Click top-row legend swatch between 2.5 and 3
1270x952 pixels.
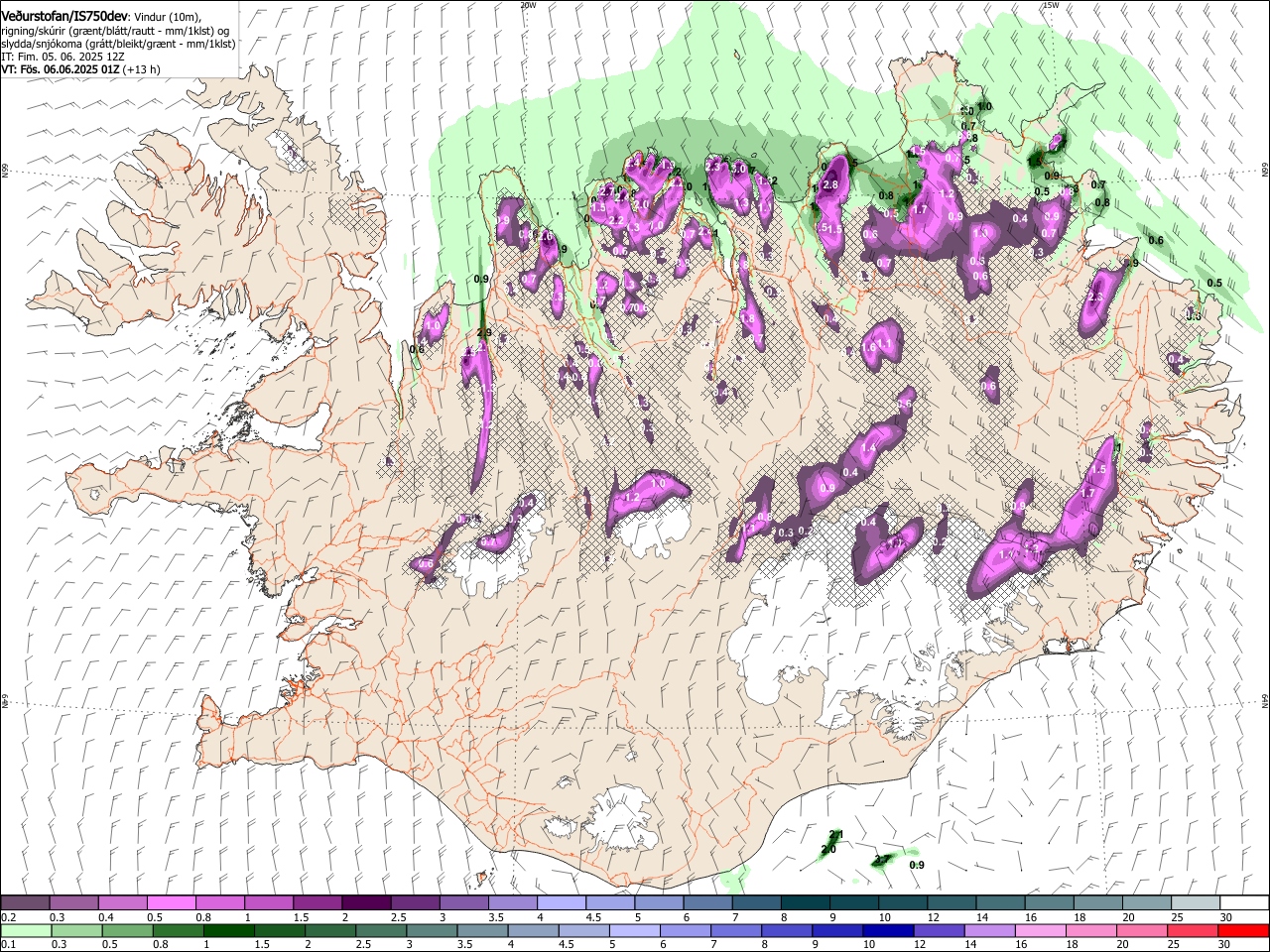coord(415,903)
